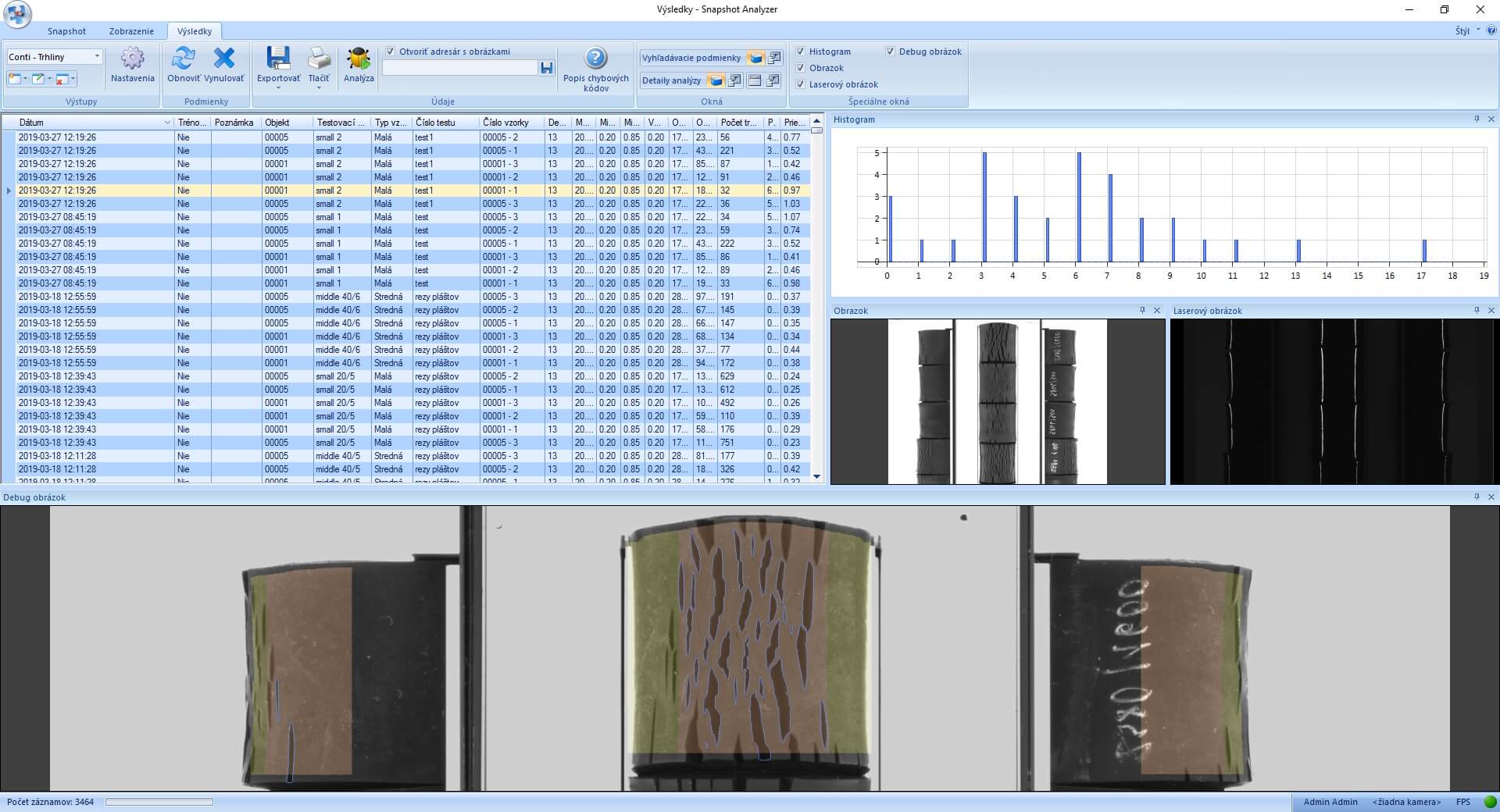
Task: Uncheck Debug obrázok checkbox
Action: pos(890,52)
